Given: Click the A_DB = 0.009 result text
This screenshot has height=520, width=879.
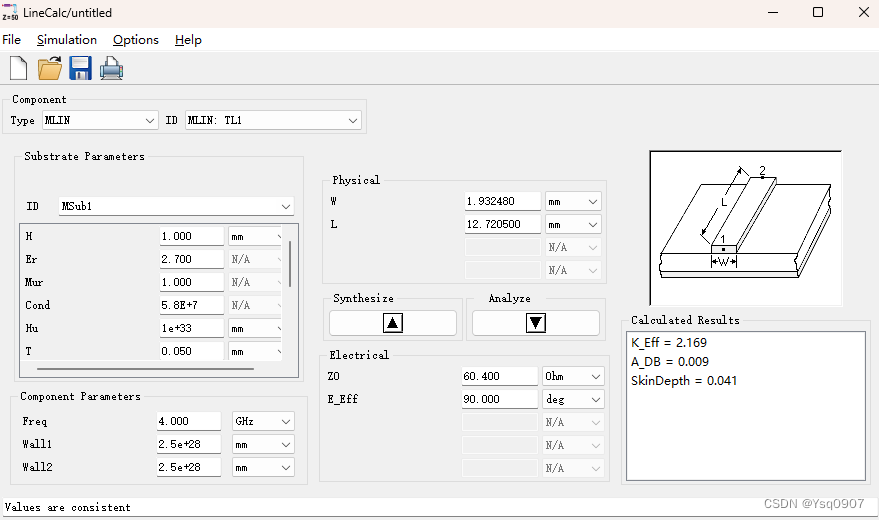Looking at the screenshot, I should click(x=670, y=361).
